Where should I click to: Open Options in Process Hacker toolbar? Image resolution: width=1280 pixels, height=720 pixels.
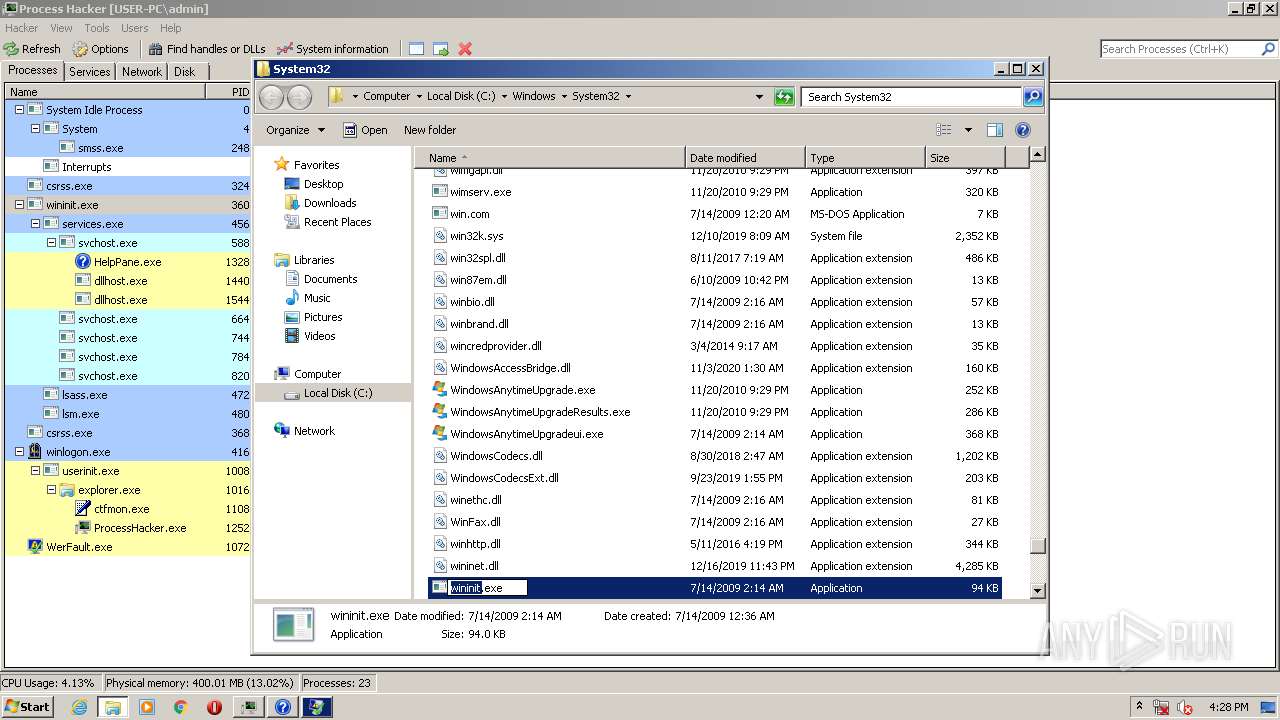coord(100,48)
